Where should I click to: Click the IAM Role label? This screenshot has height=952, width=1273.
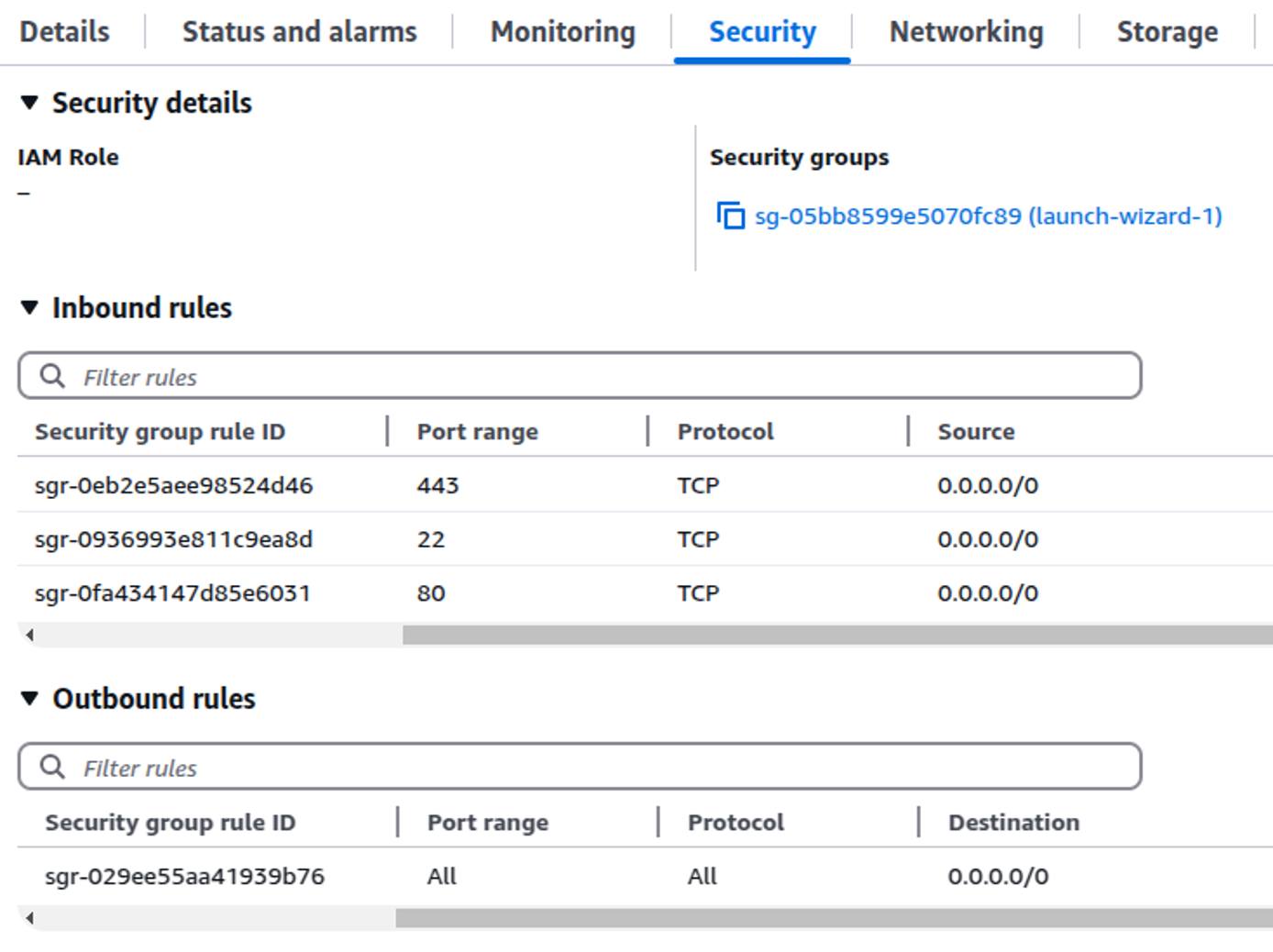pyautogui.click(x=68, y=157)
